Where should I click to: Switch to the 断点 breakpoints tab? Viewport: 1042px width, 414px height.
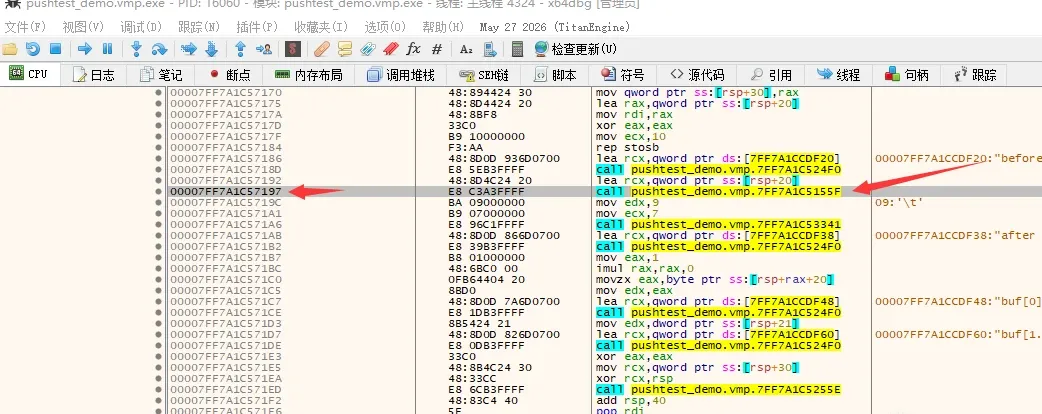point(229,75)
